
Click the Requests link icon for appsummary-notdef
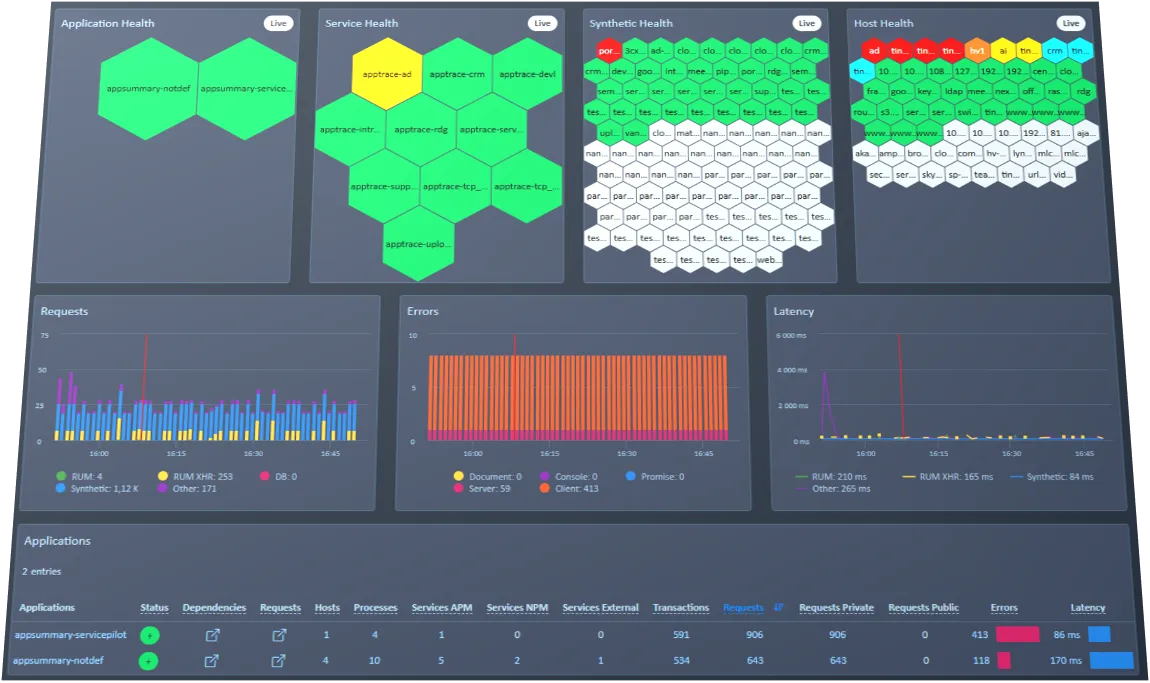(279, 660)
